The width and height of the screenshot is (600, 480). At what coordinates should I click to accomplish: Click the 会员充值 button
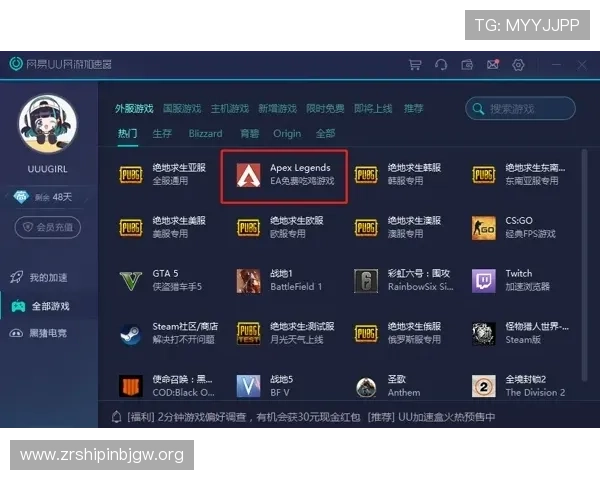pos(48,227)
